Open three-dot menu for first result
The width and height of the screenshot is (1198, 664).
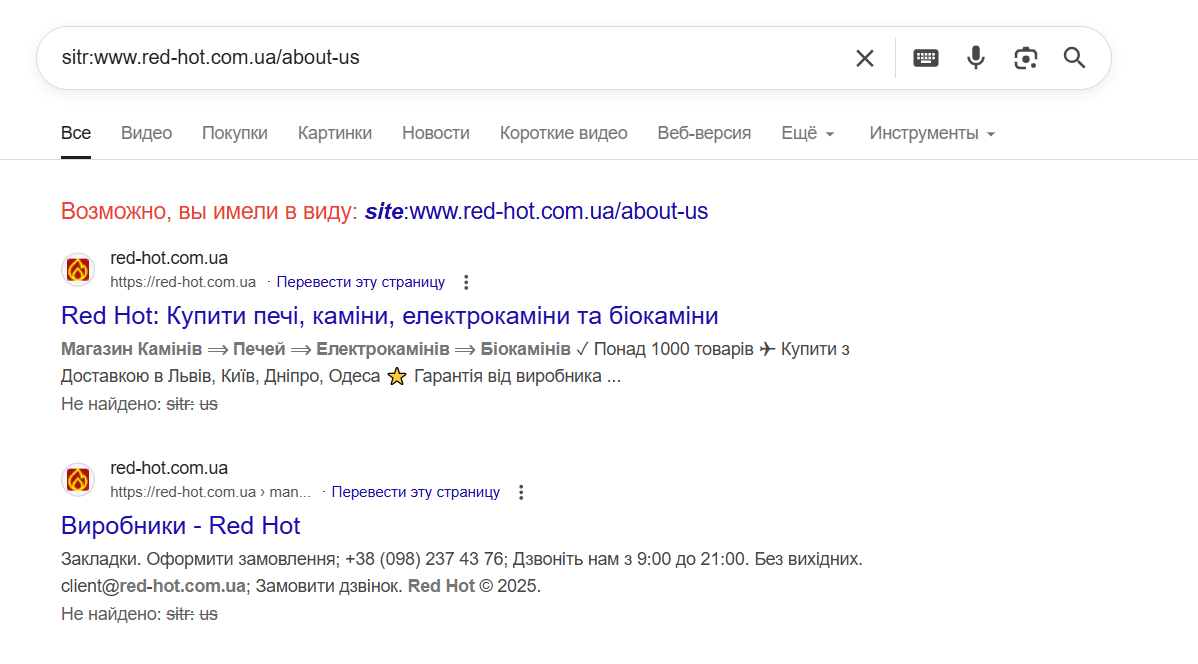click(466, 282)
